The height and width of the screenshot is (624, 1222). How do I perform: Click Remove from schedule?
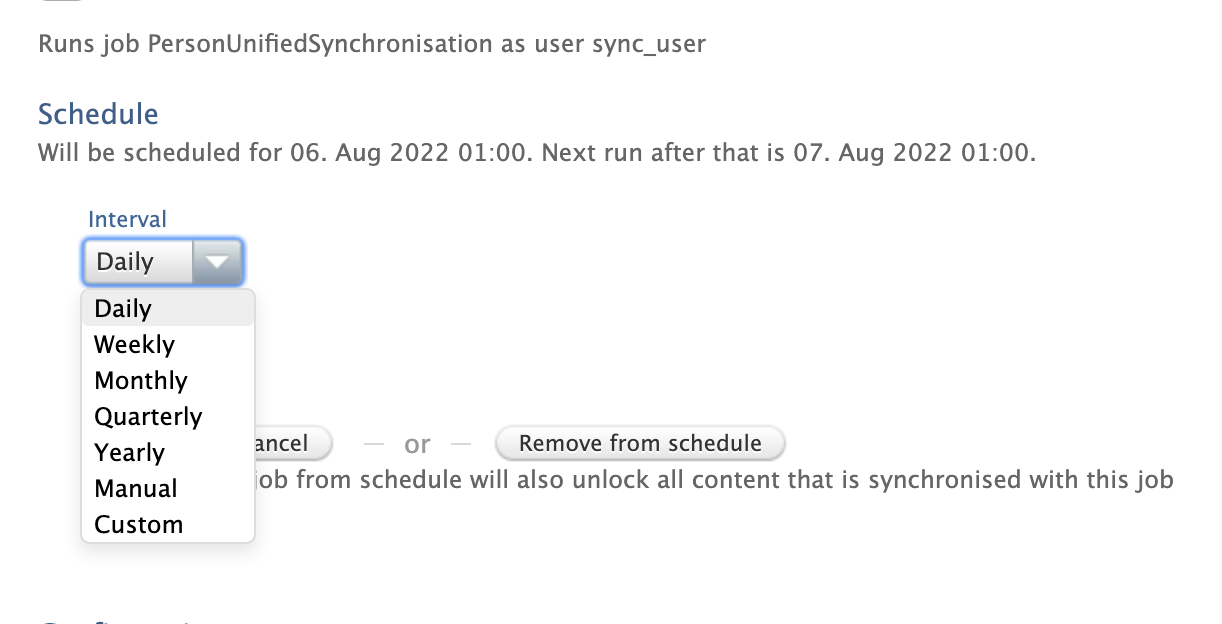(x=640, y=443)
